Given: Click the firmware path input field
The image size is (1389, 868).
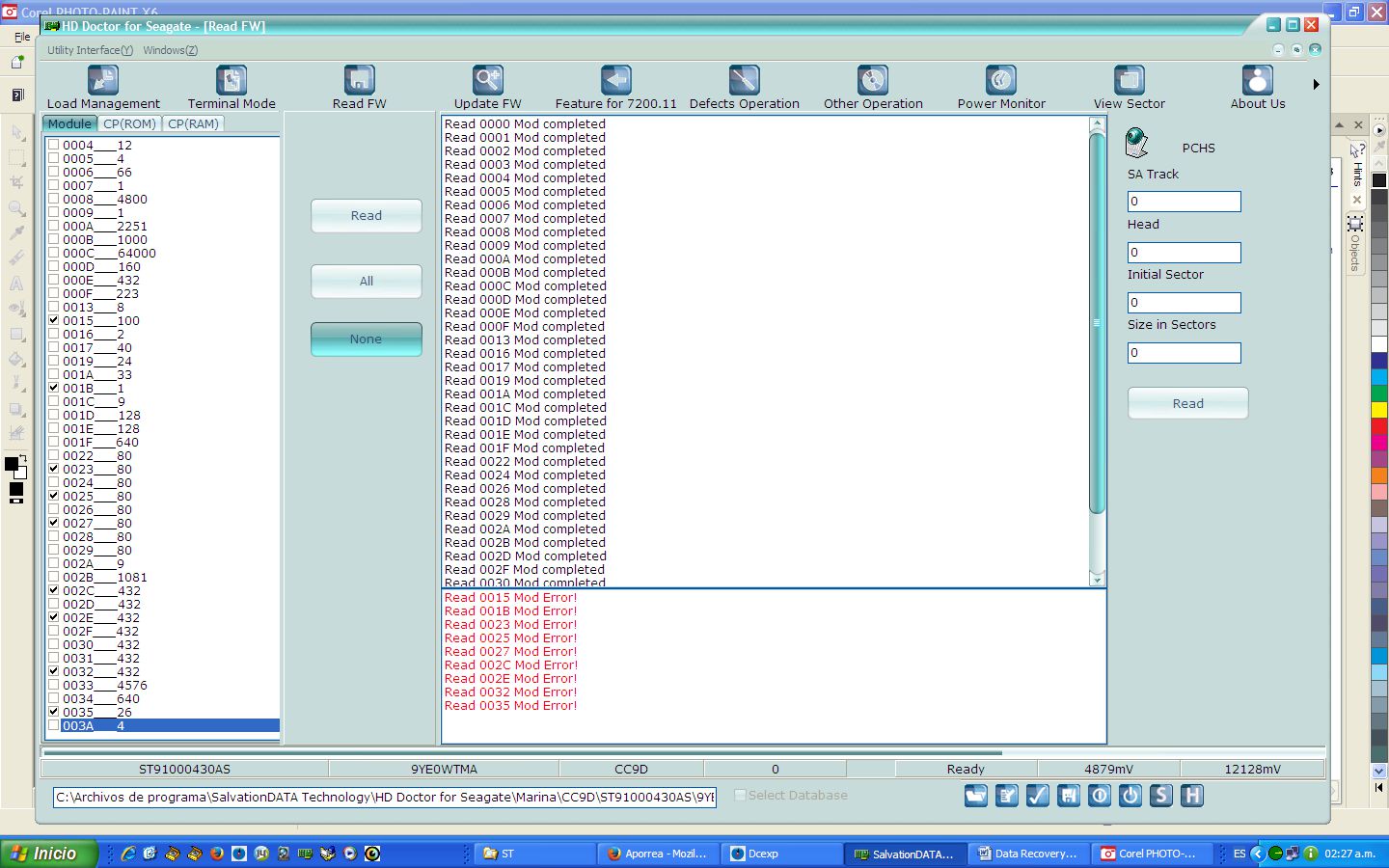Looking at the screenshot, I should click(x=385, y=798).
